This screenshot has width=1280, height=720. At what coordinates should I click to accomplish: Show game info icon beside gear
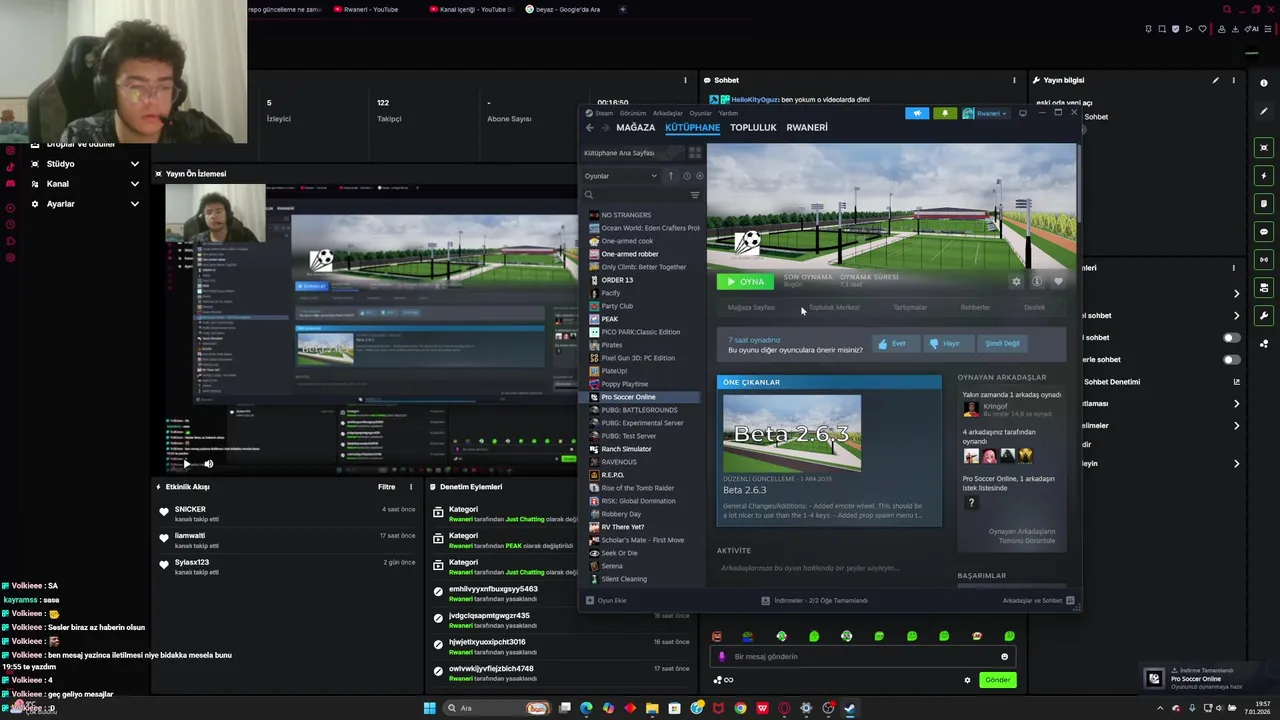click(x=1037, y=282)
